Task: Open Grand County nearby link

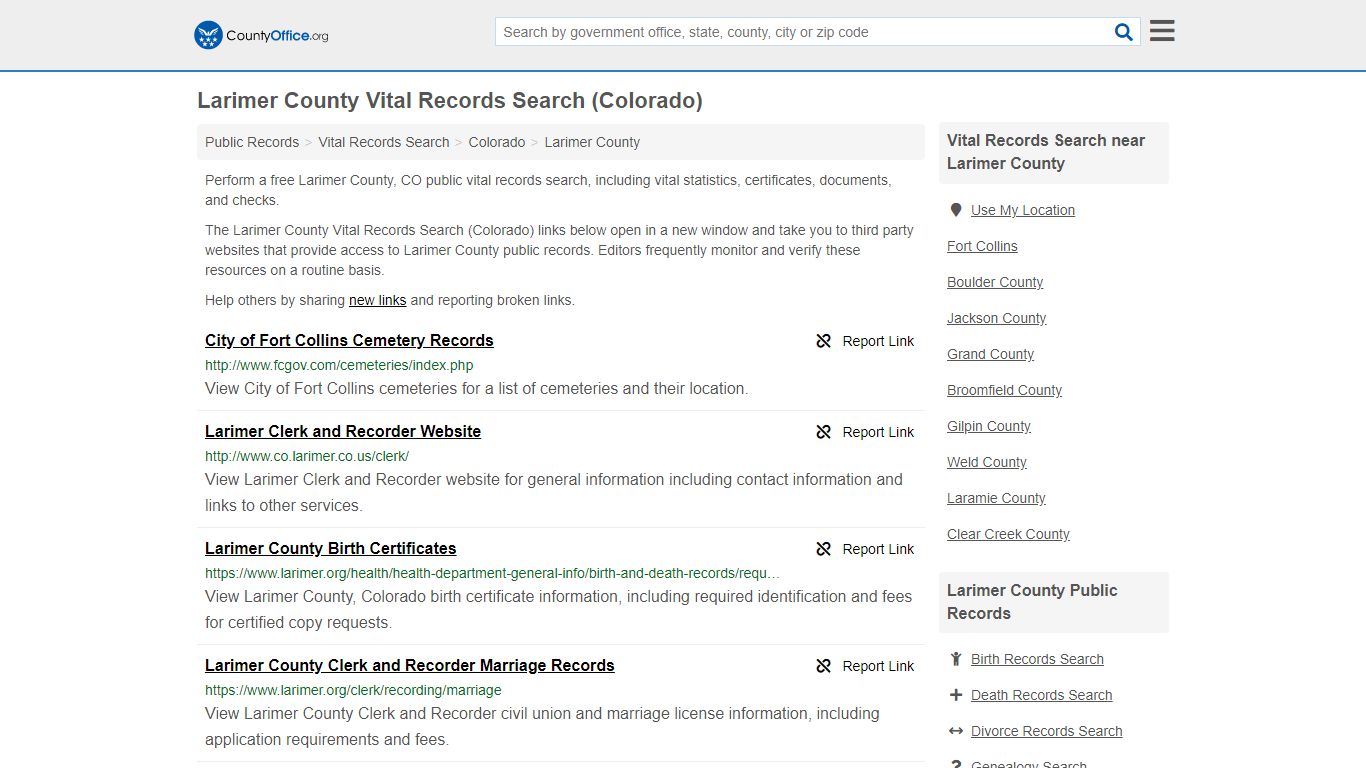Action: (x=991, y=354)
